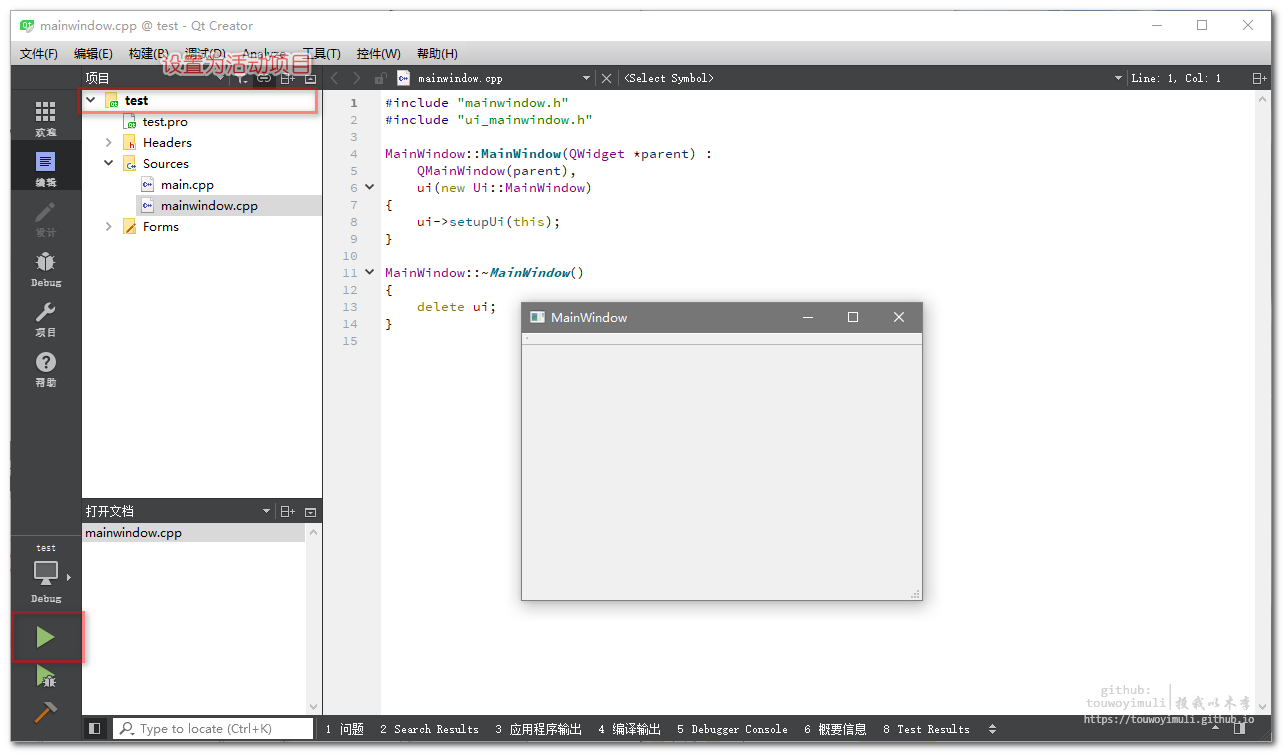Open the 控件(W) menu
Image resolution: width=1283 pixels, height=753 pixels.
pos(378,54)
